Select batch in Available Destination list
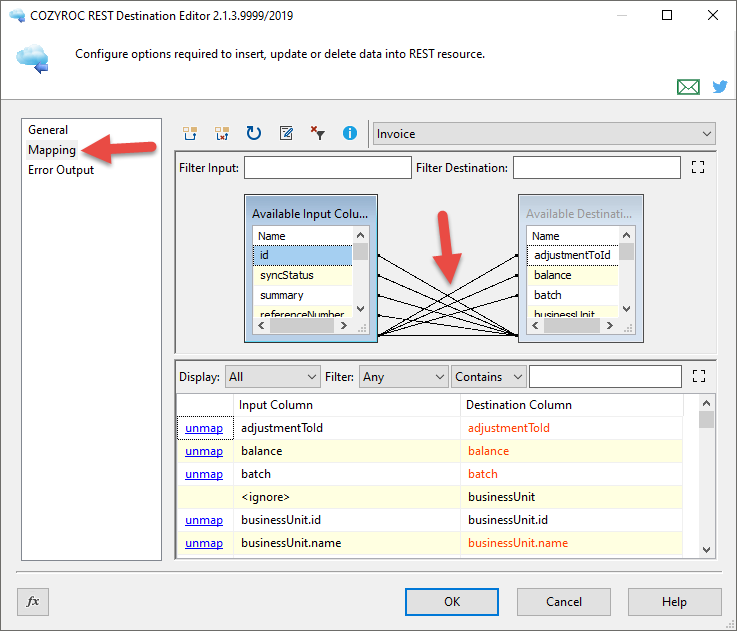Screen dimensions: 737x631 pyautogui.click(x=572, y=295)
